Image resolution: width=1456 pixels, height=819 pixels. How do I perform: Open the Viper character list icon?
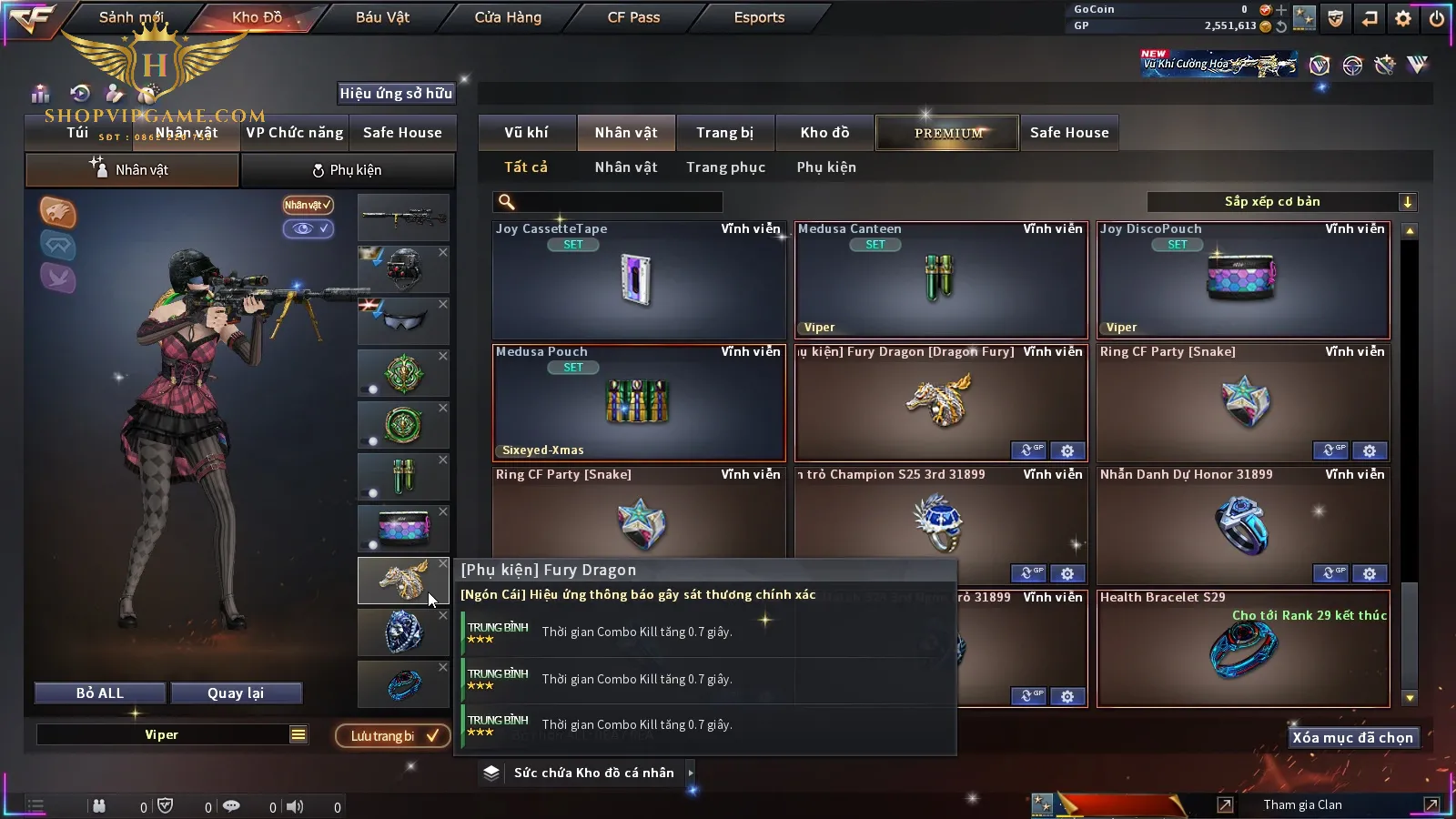(298, 734)
